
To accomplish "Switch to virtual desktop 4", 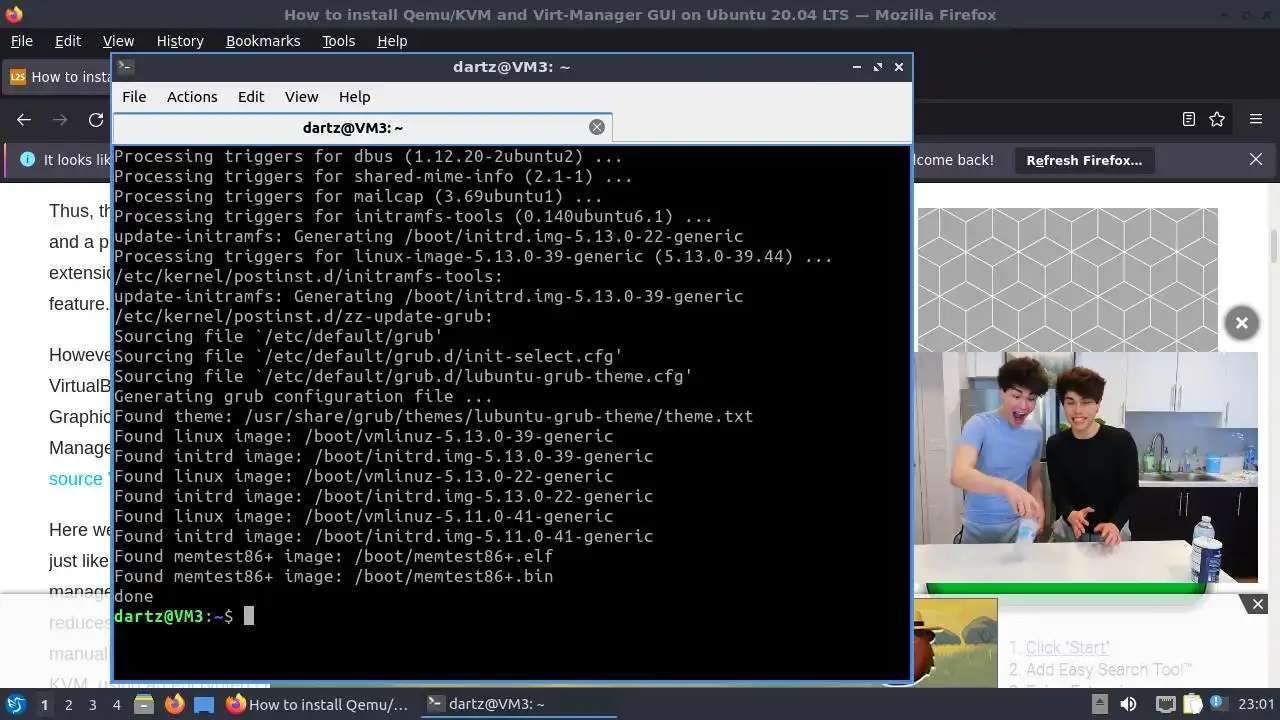I will point(116,704).
